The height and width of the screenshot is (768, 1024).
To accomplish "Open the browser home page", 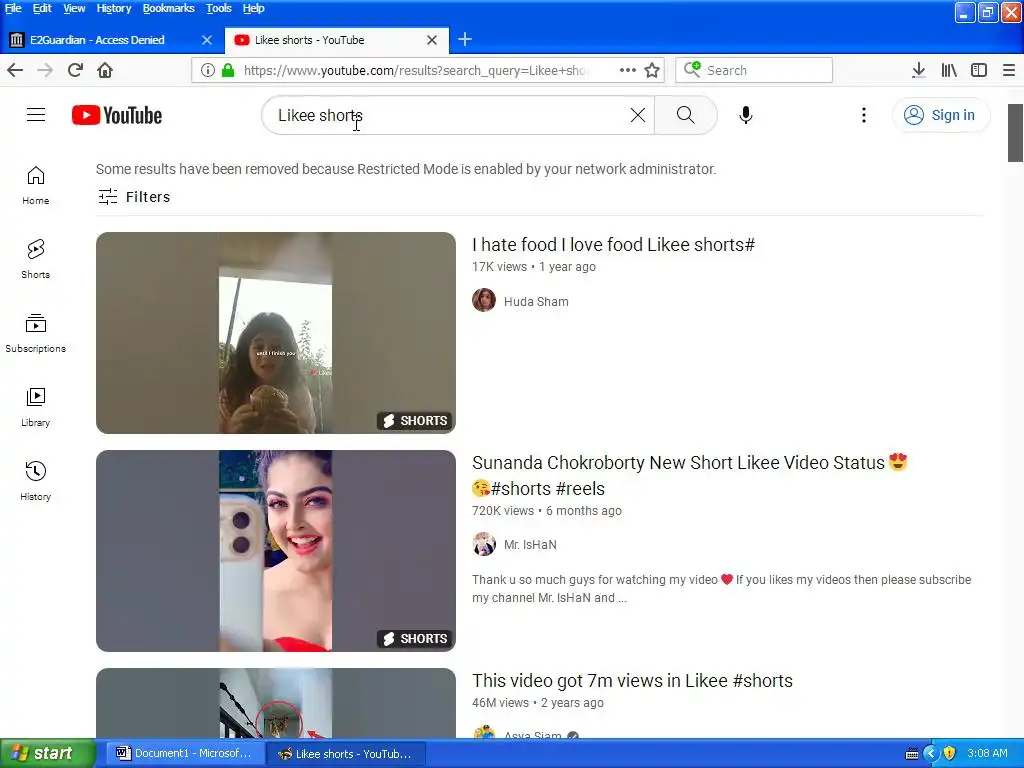I will [105, 70].
